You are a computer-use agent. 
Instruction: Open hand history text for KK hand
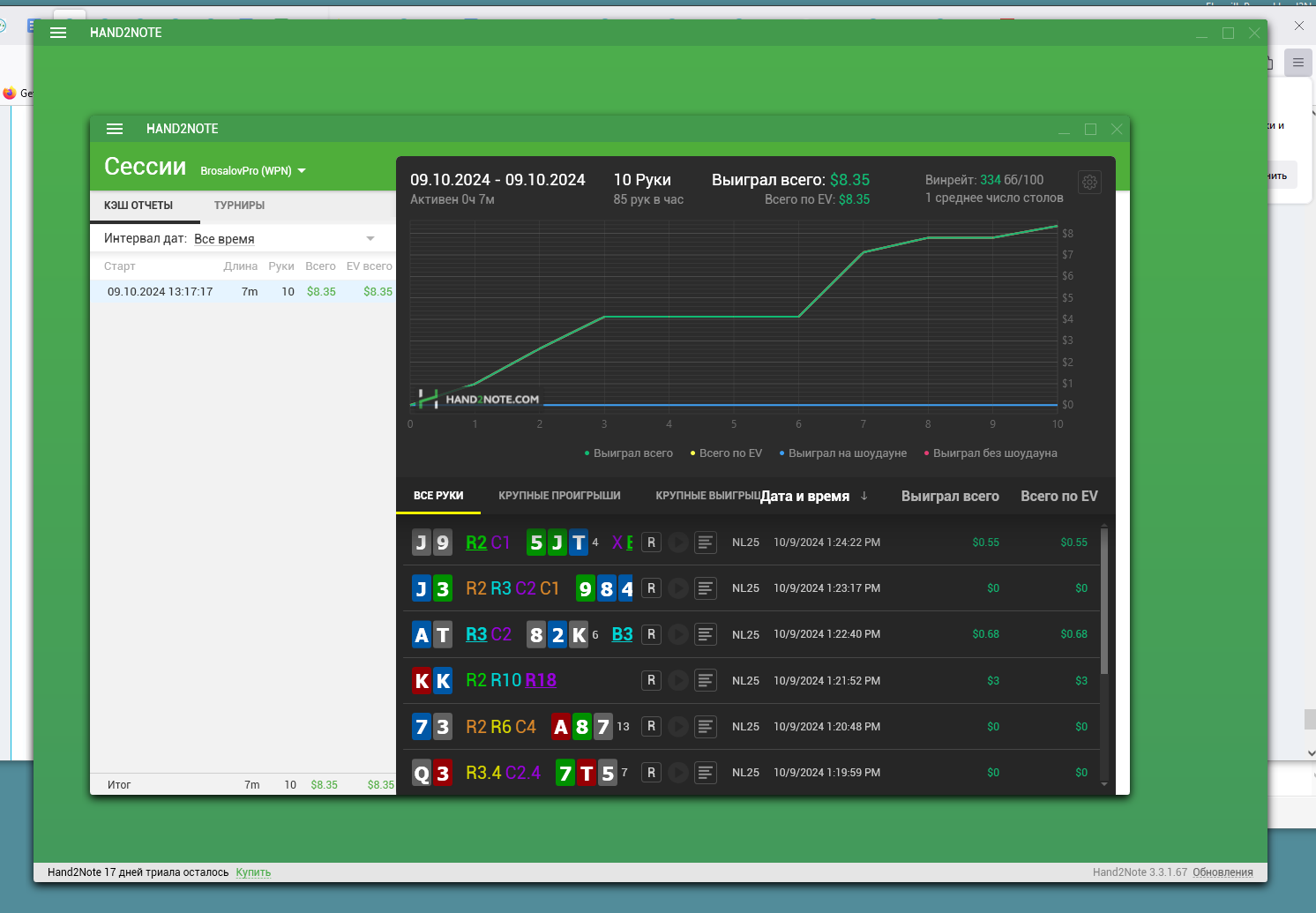pos(706,680)
